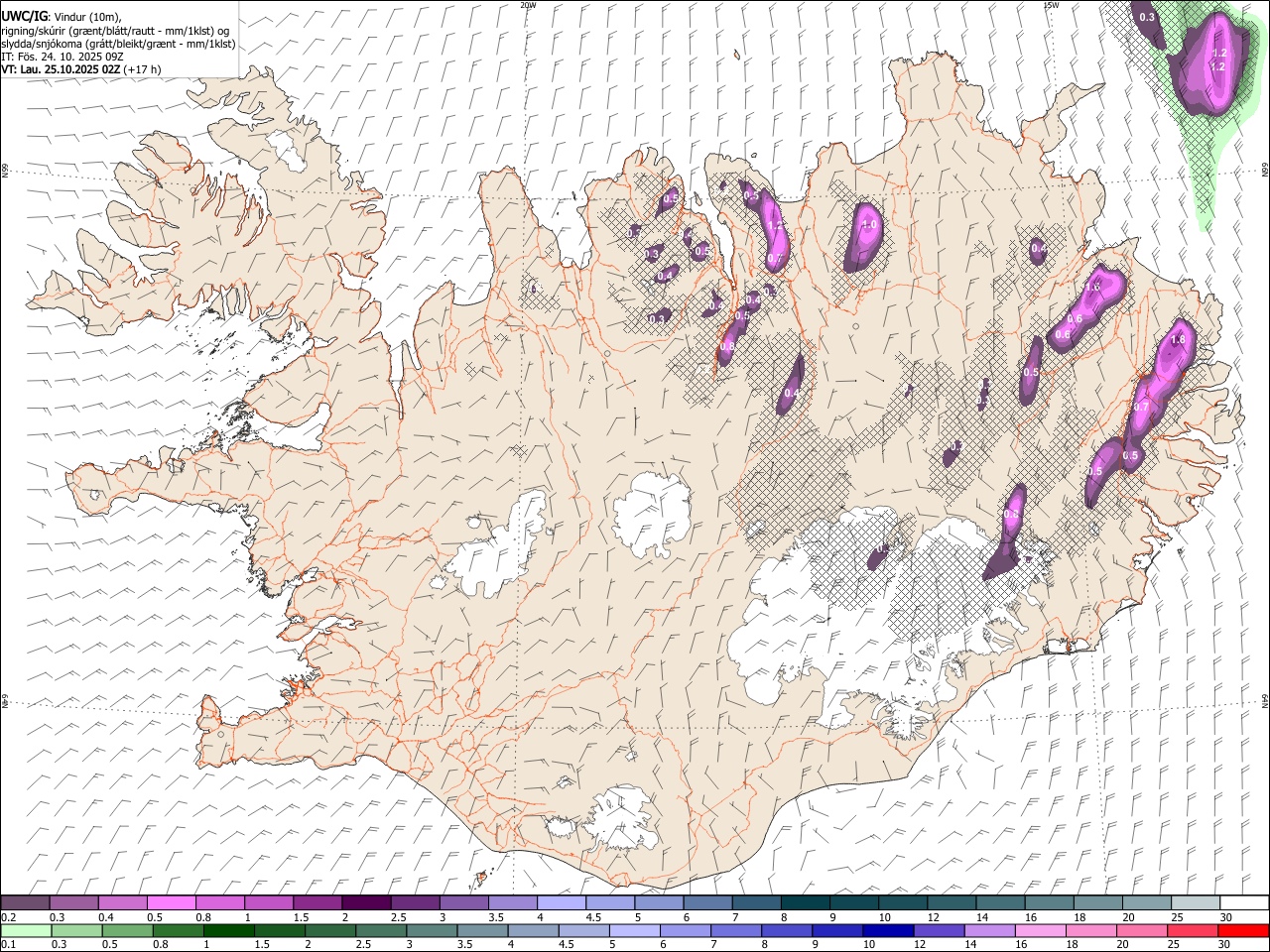Pick the deep navy blue 10–12 legend swatch

click(887, 930)
